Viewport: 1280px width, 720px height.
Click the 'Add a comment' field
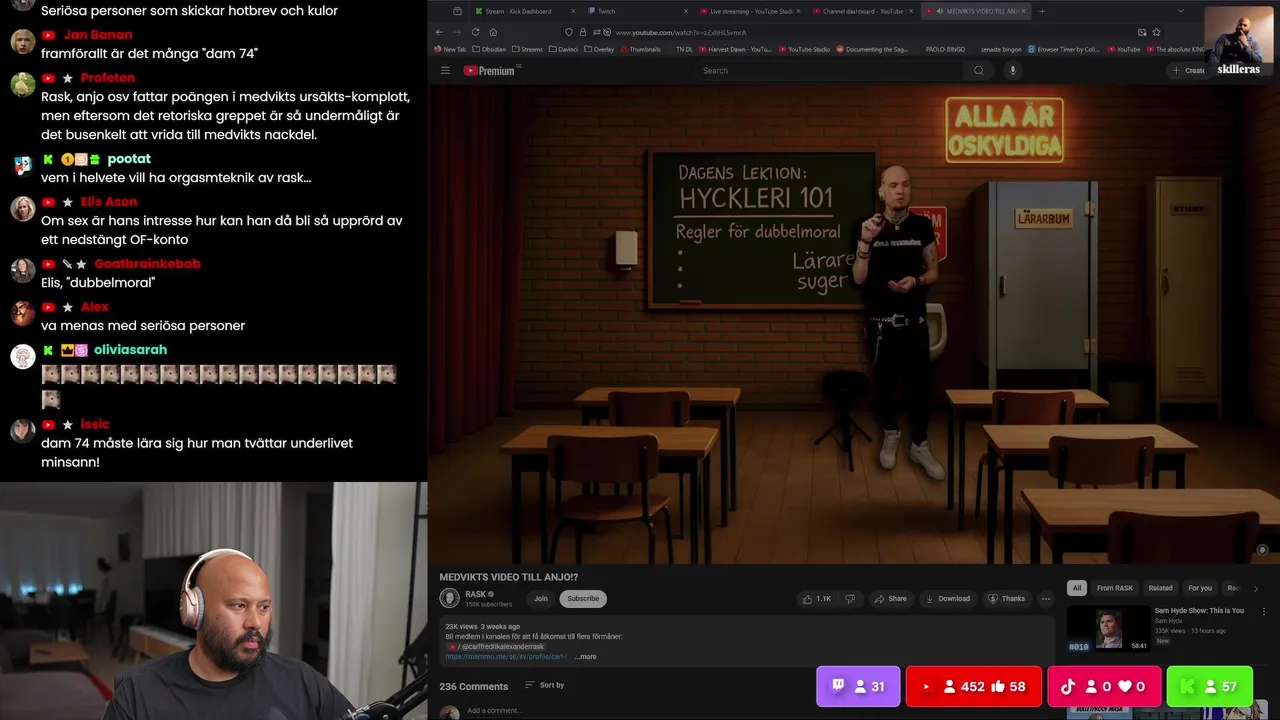[495, 710]
